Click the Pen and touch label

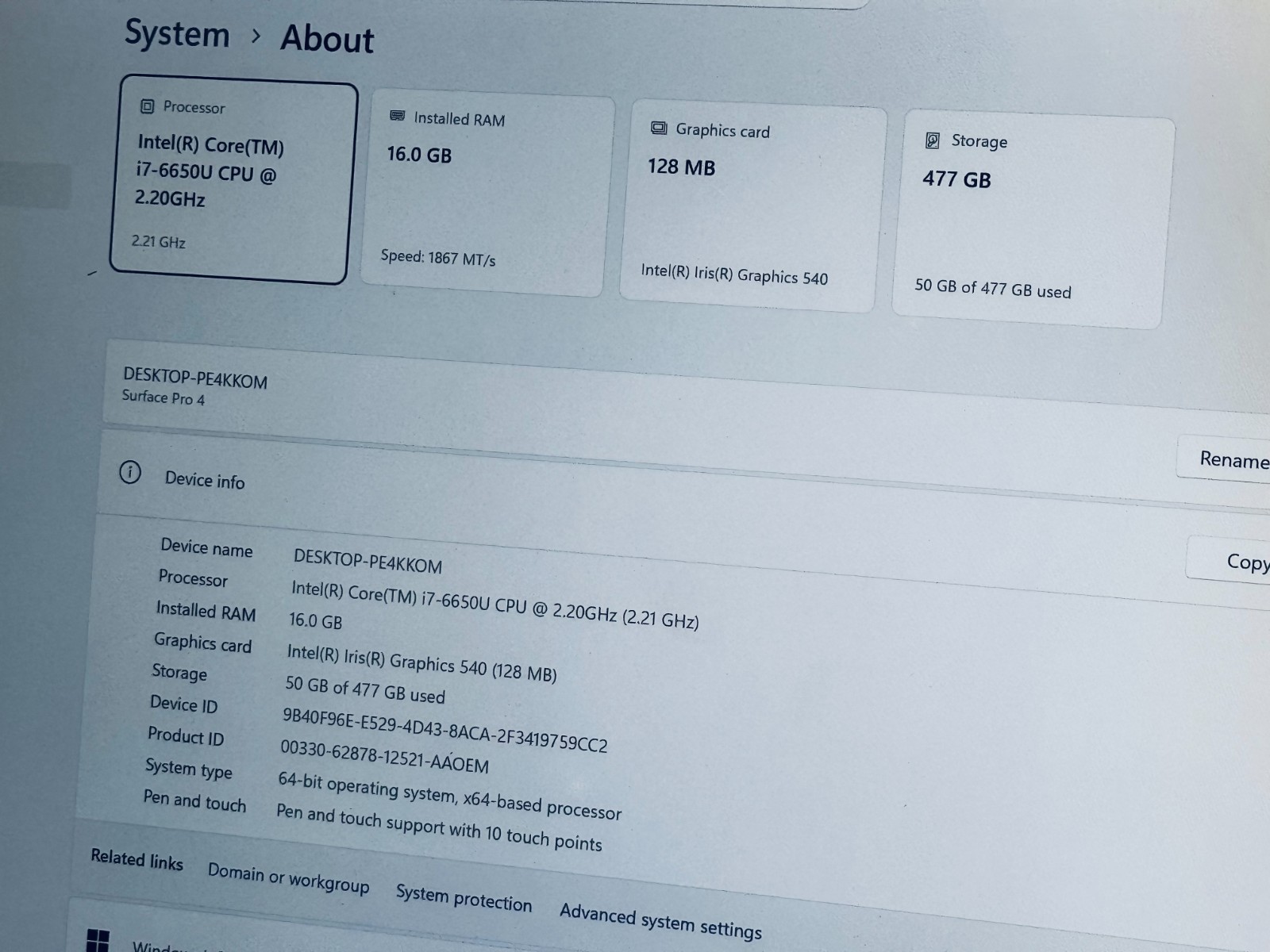tap(194, 800)
